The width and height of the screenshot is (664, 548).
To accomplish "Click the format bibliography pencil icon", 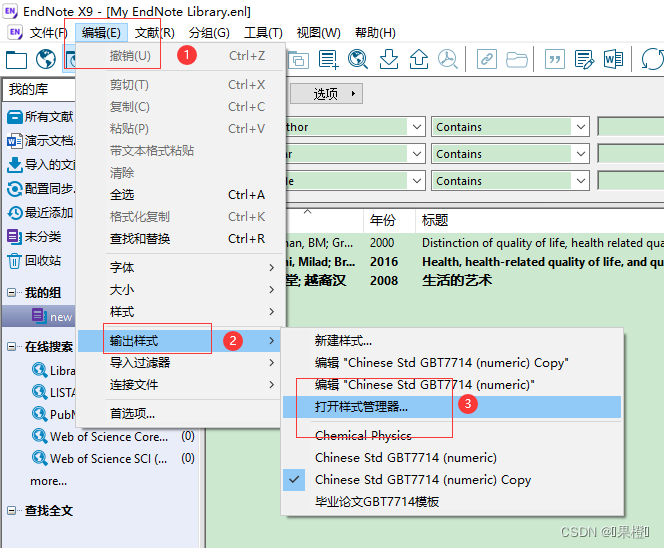I will pos(584,59).
